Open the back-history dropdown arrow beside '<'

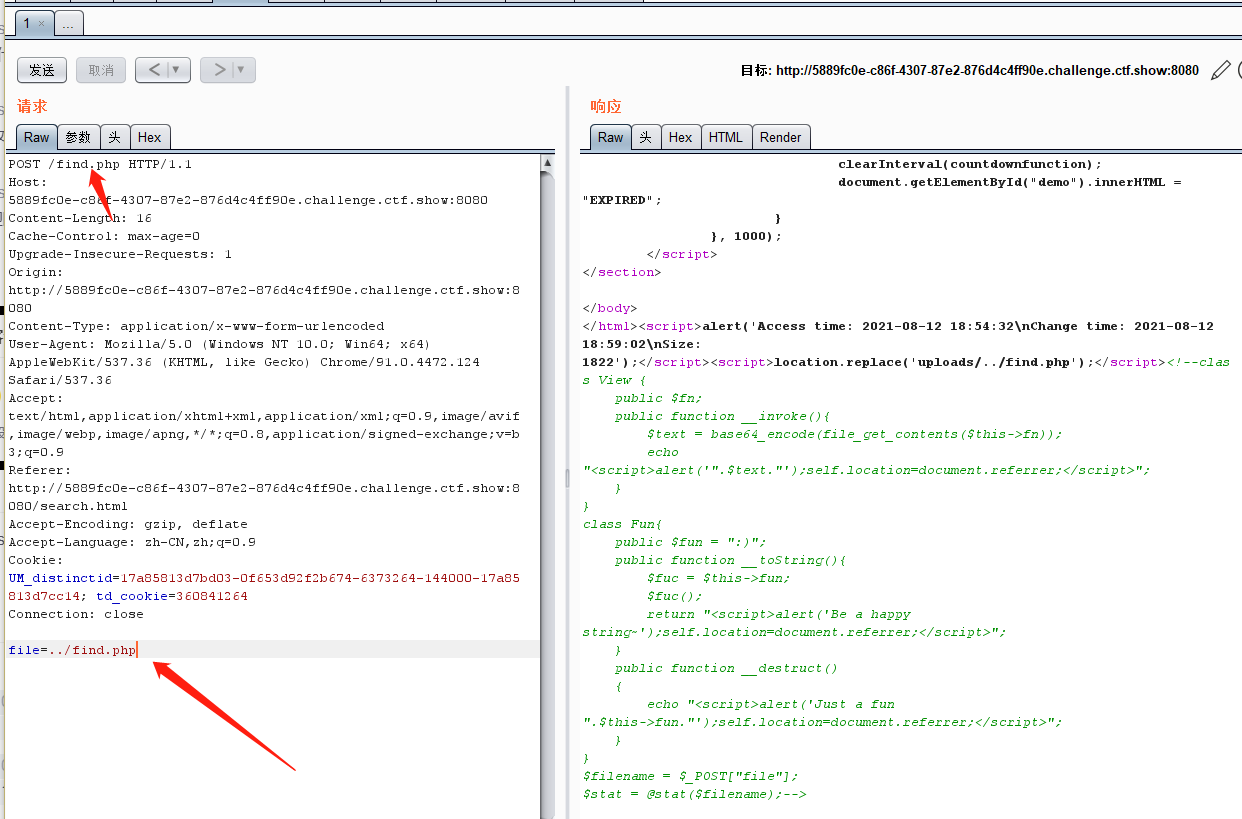[x=178, y=70]
